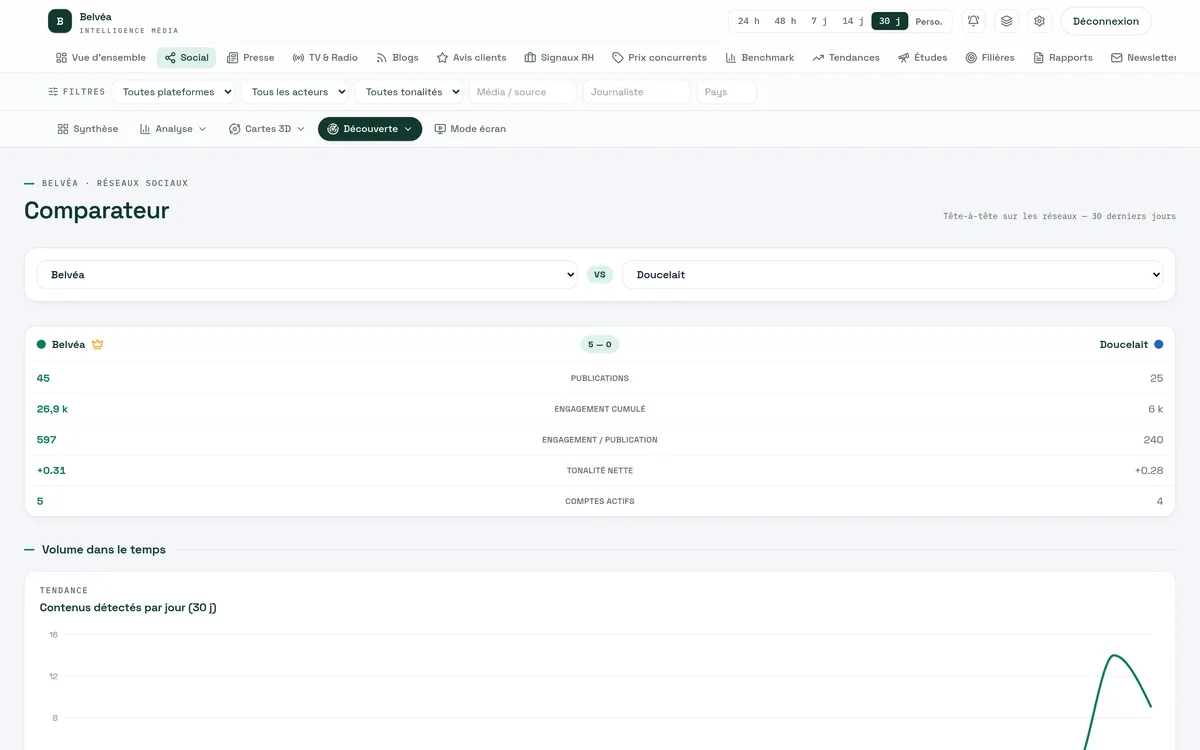This screenshot has width=1200, height=750.
Task: Expand the Analyse submenu chevron
Action: [202, 129]
